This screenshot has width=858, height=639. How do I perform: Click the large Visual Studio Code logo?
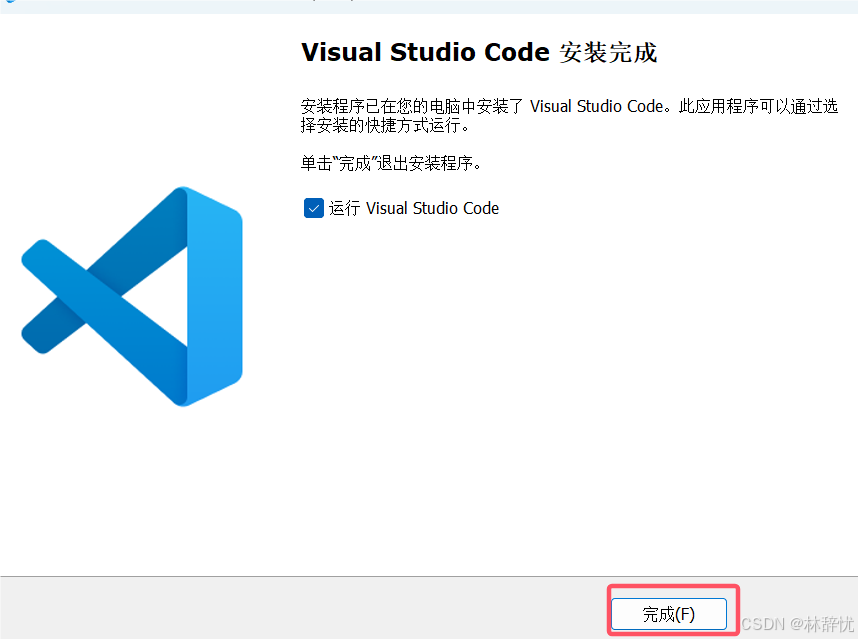[132, 297]
